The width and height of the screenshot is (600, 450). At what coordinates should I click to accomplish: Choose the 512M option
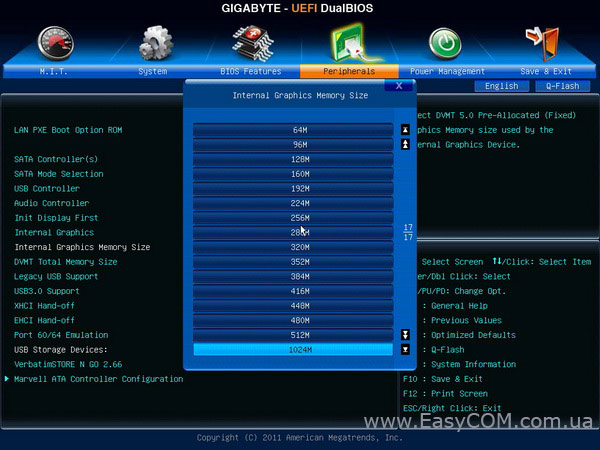(293, 335)
